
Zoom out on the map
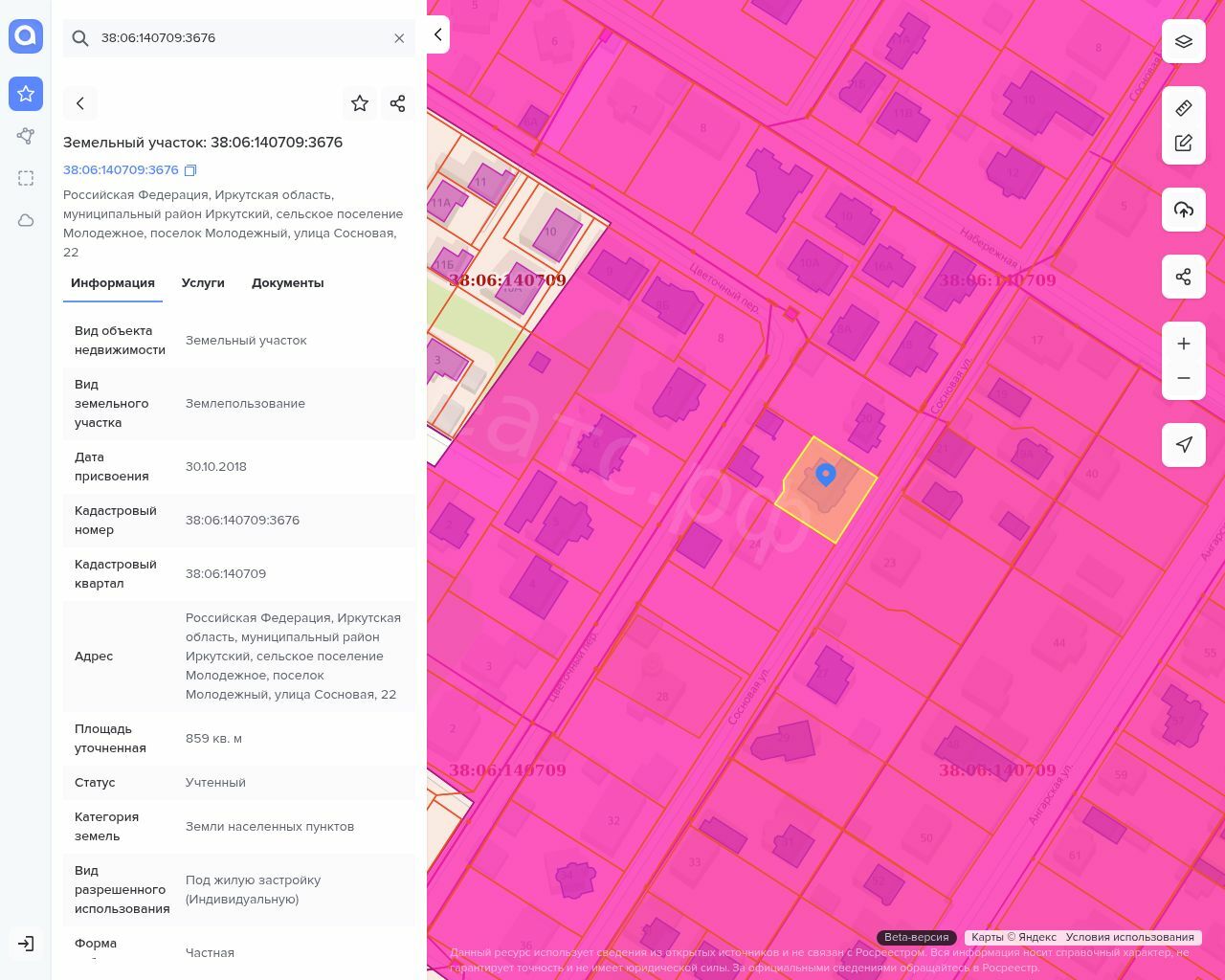(x=1184, y=378)
